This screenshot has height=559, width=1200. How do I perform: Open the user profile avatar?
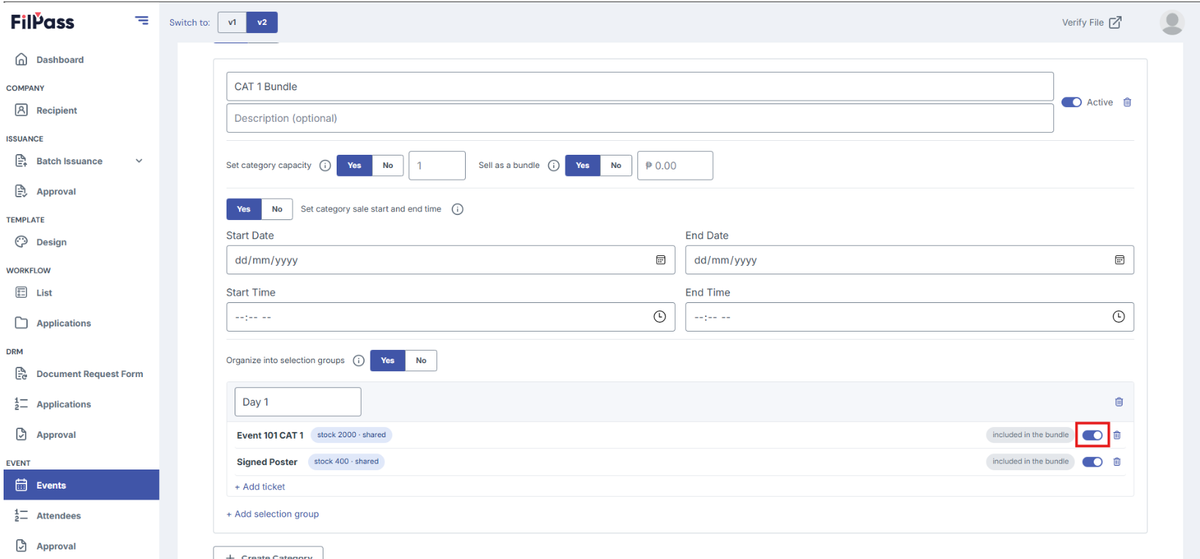click(x=1172, y=22)
